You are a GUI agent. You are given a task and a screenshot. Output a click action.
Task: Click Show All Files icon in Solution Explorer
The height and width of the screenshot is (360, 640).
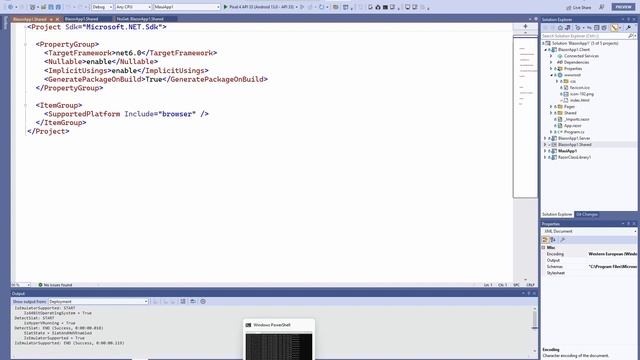pyautogui.click(x=604, y=28)
